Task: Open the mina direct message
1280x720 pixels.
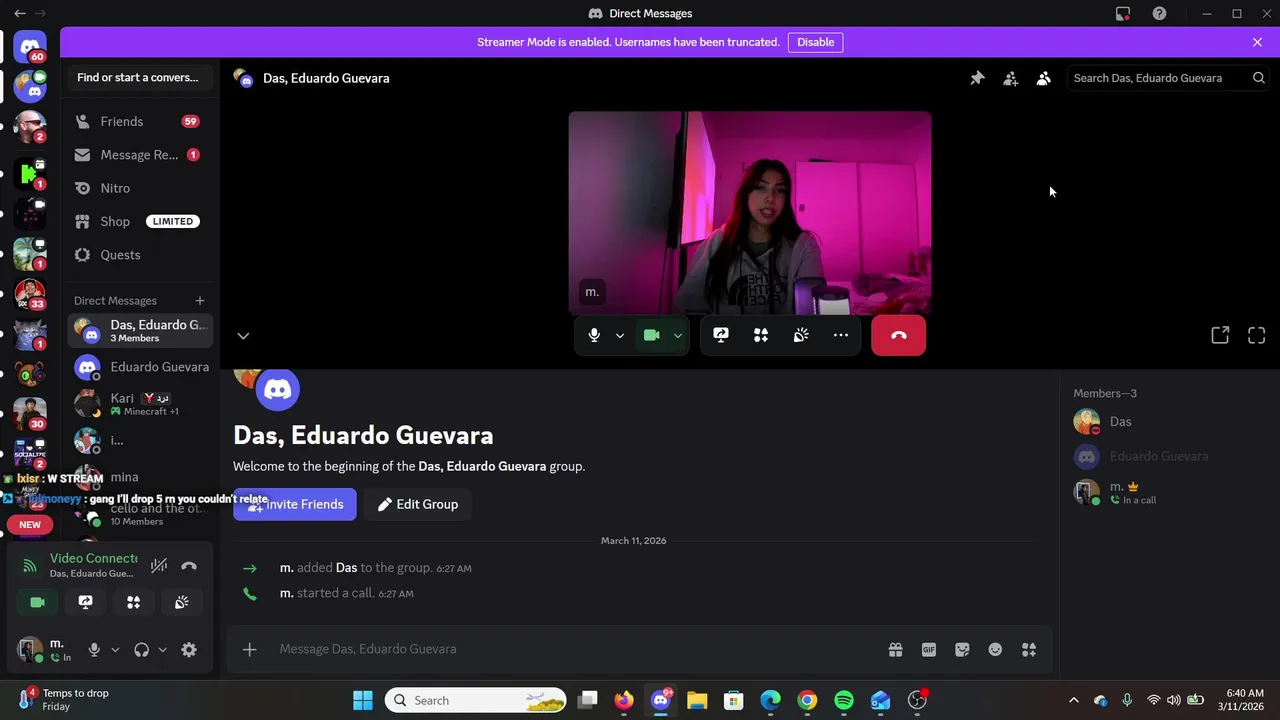Action: tap(140, 477)
